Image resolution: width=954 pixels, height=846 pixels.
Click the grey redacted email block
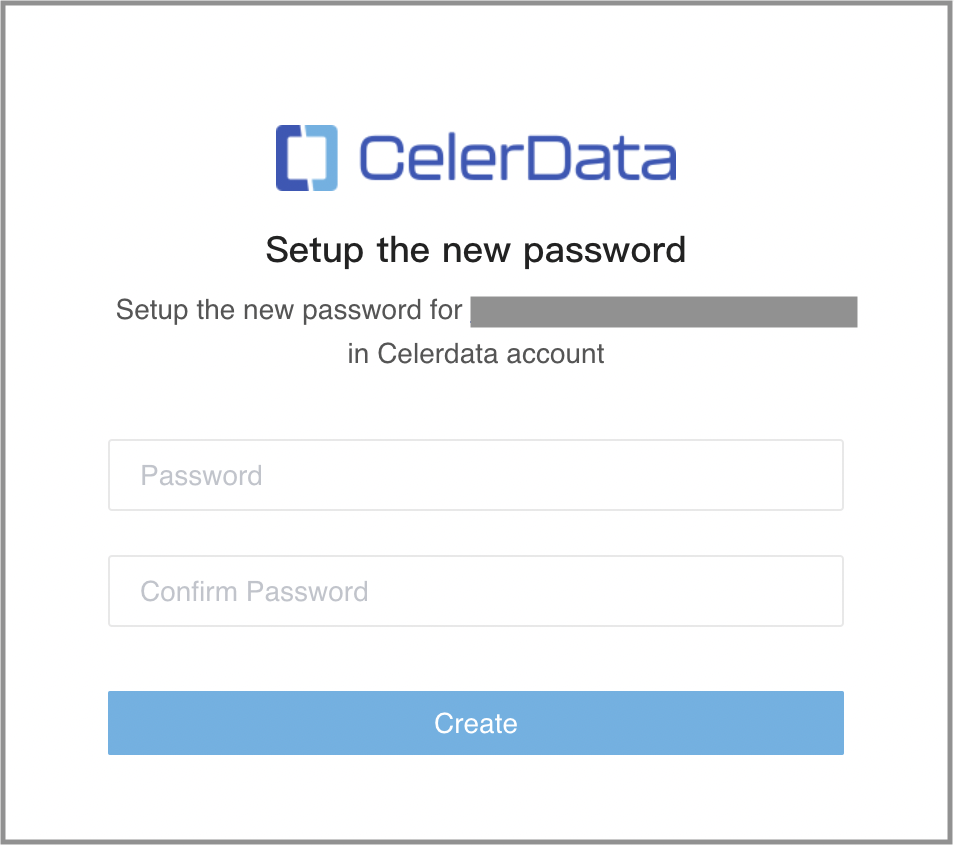click(x=664, y=311)
